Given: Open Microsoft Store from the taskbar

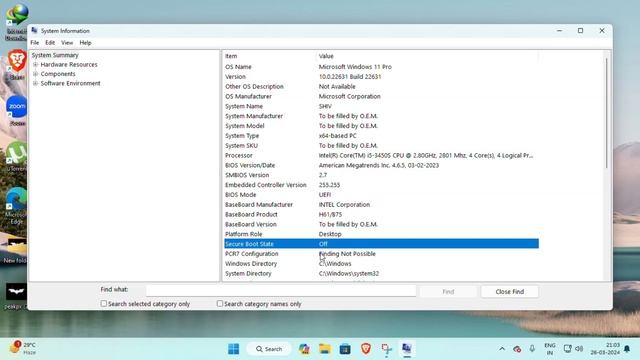Looking at the screenshot, I should [x=345, y=349].
